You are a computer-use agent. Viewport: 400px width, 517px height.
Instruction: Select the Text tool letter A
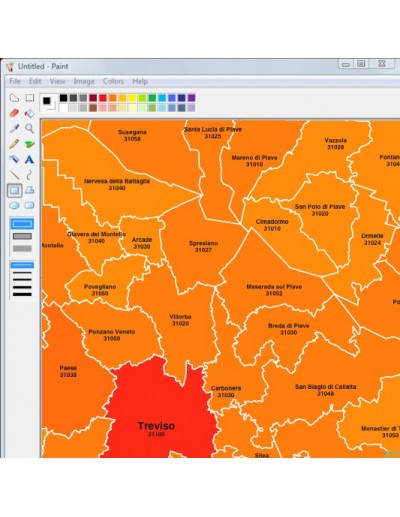[30, 159]
